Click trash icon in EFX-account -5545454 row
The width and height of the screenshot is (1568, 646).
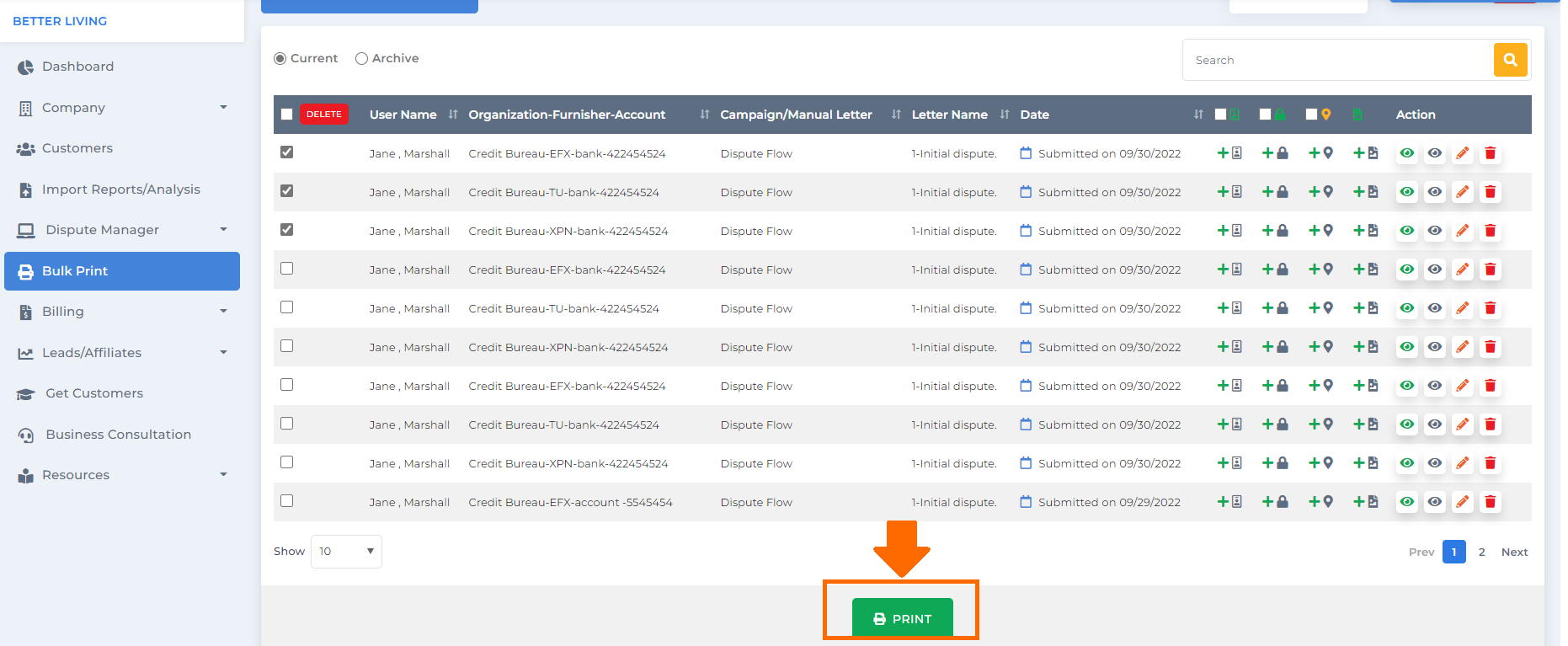pos(1491,502)
